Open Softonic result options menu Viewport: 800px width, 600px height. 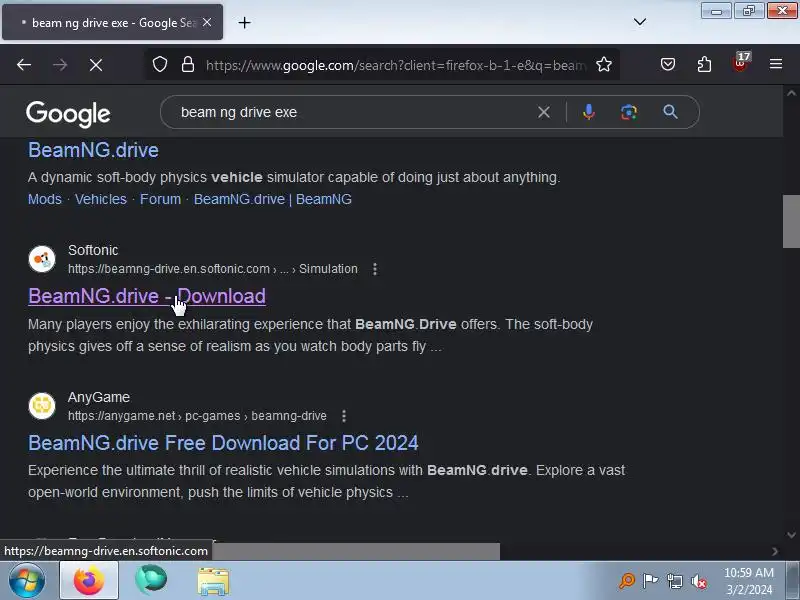click(375, 269)
